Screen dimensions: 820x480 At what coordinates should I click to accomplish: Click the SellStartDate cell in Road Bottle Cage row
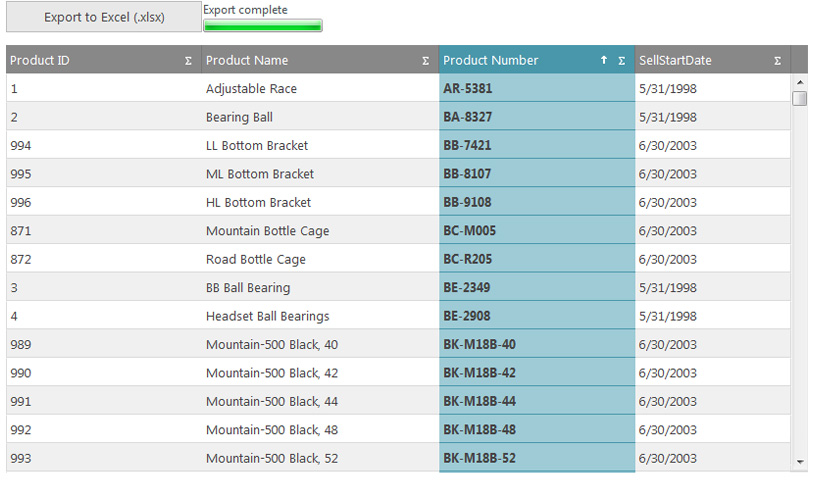coord(713,259)
